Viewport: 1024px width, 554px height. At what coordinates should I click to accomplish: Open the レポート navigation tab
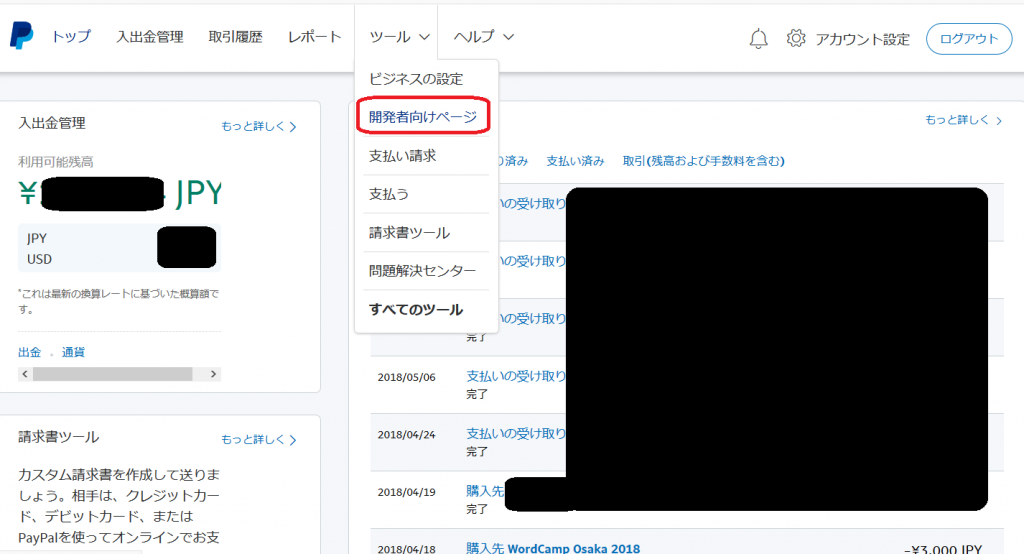click(314, 37)
